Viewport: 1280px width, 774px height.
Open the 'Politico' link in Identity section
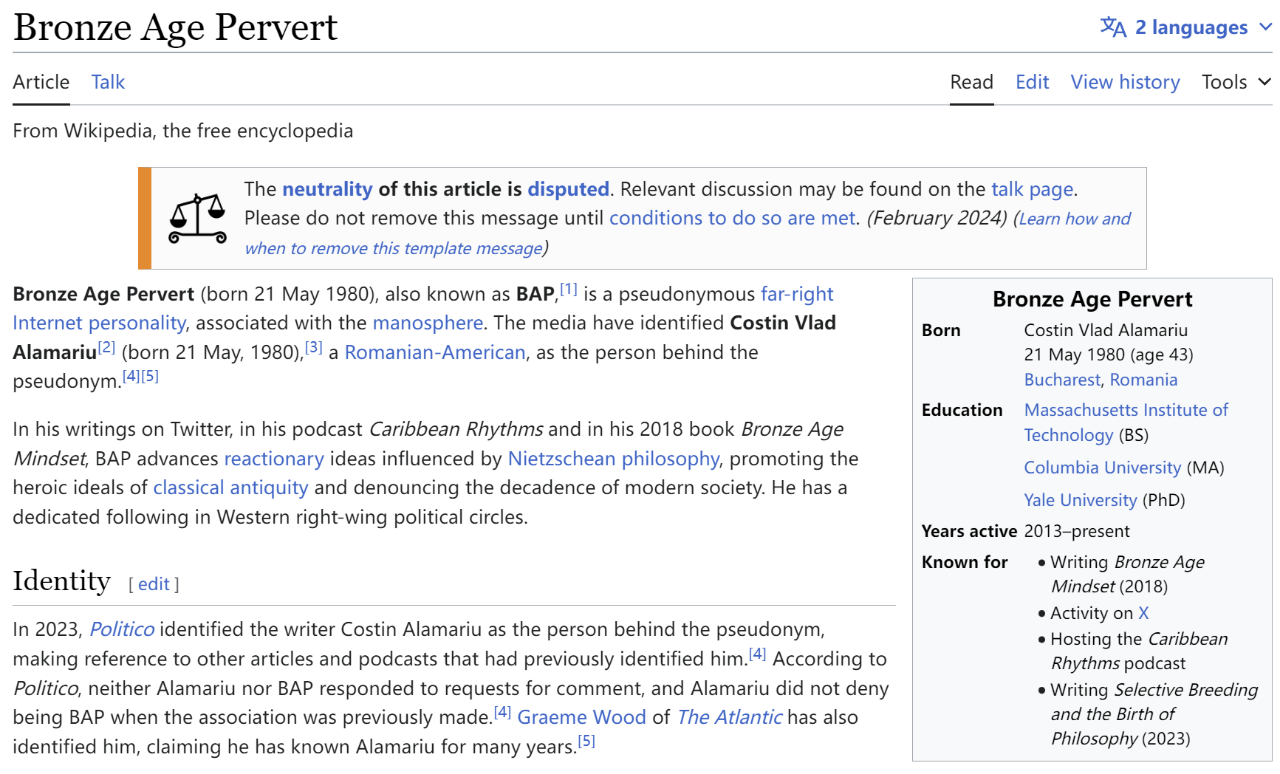(122, 630)
